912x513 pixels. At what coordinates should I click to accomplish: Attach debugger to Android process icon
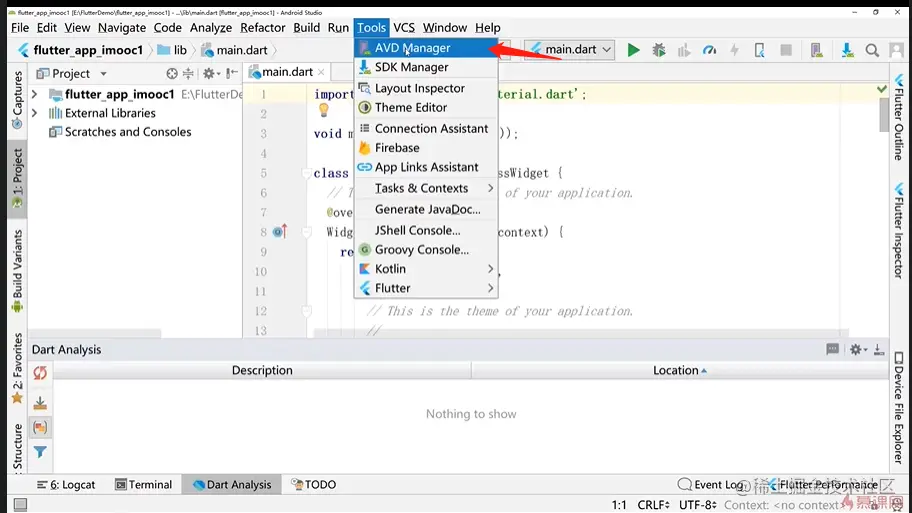pyautogui.click(x=760, y=50)
